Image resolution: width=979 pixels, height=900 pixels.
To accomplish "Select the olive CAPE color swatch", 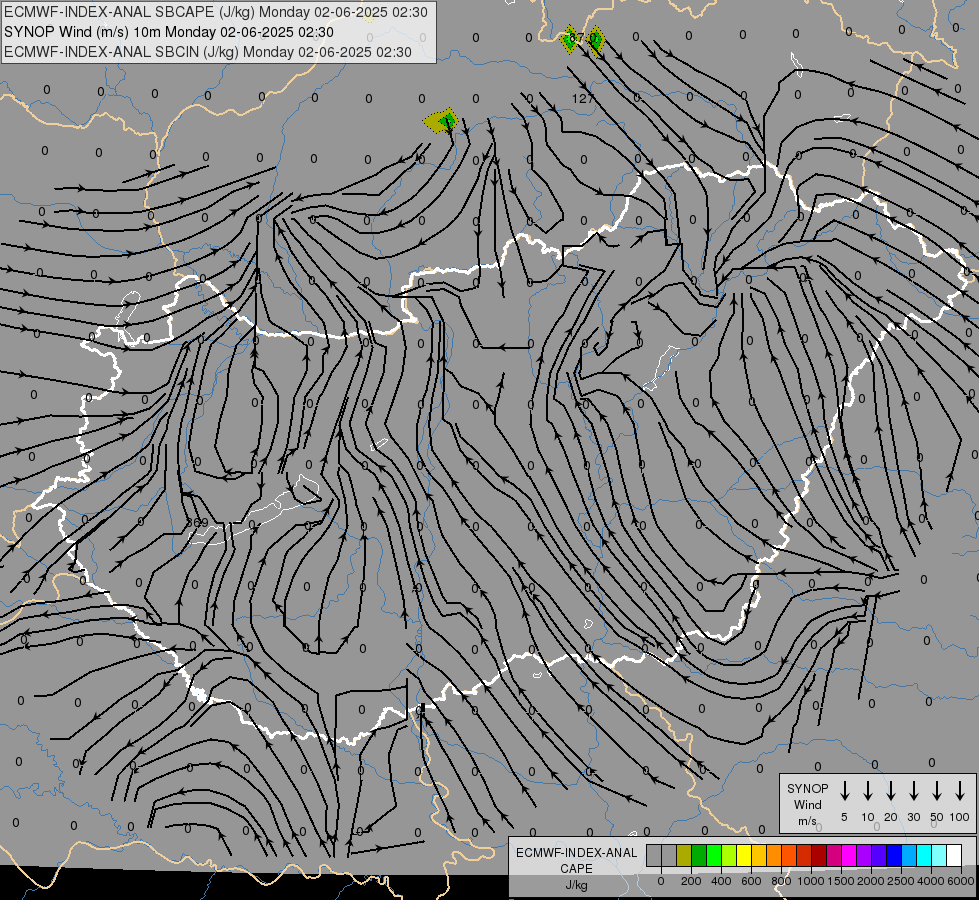I will coord(684,855).
